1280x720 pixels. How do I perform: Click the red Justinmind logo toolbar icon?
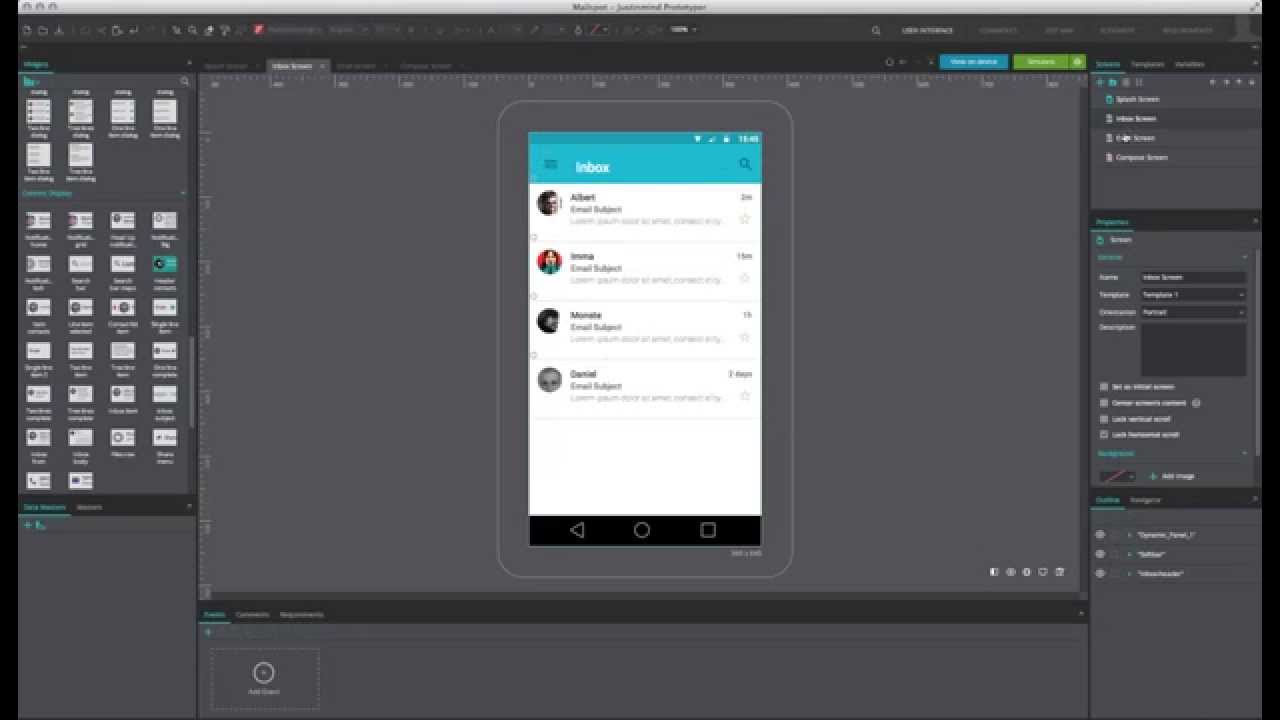tap(259, 30)
